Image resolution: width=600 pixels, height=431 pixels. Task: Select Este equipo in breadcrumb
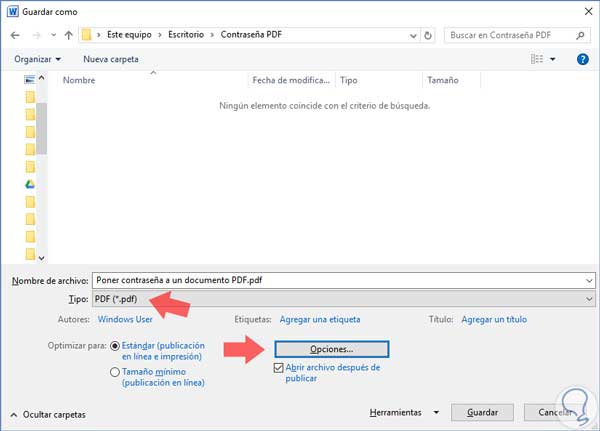pos(129,35)
